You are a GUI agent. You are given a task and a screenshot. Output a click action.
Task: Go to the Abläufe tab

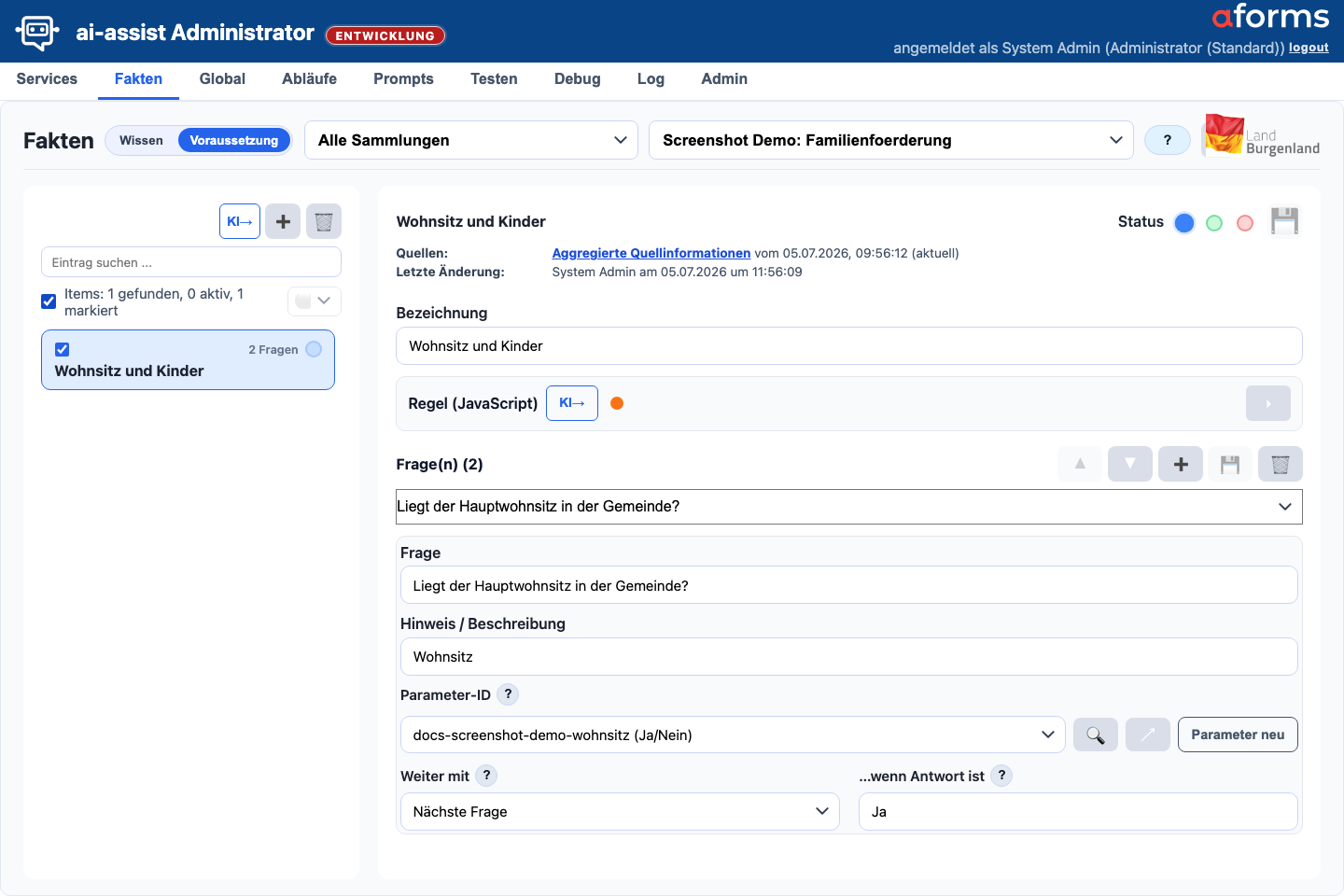click(x=309, y=79)
